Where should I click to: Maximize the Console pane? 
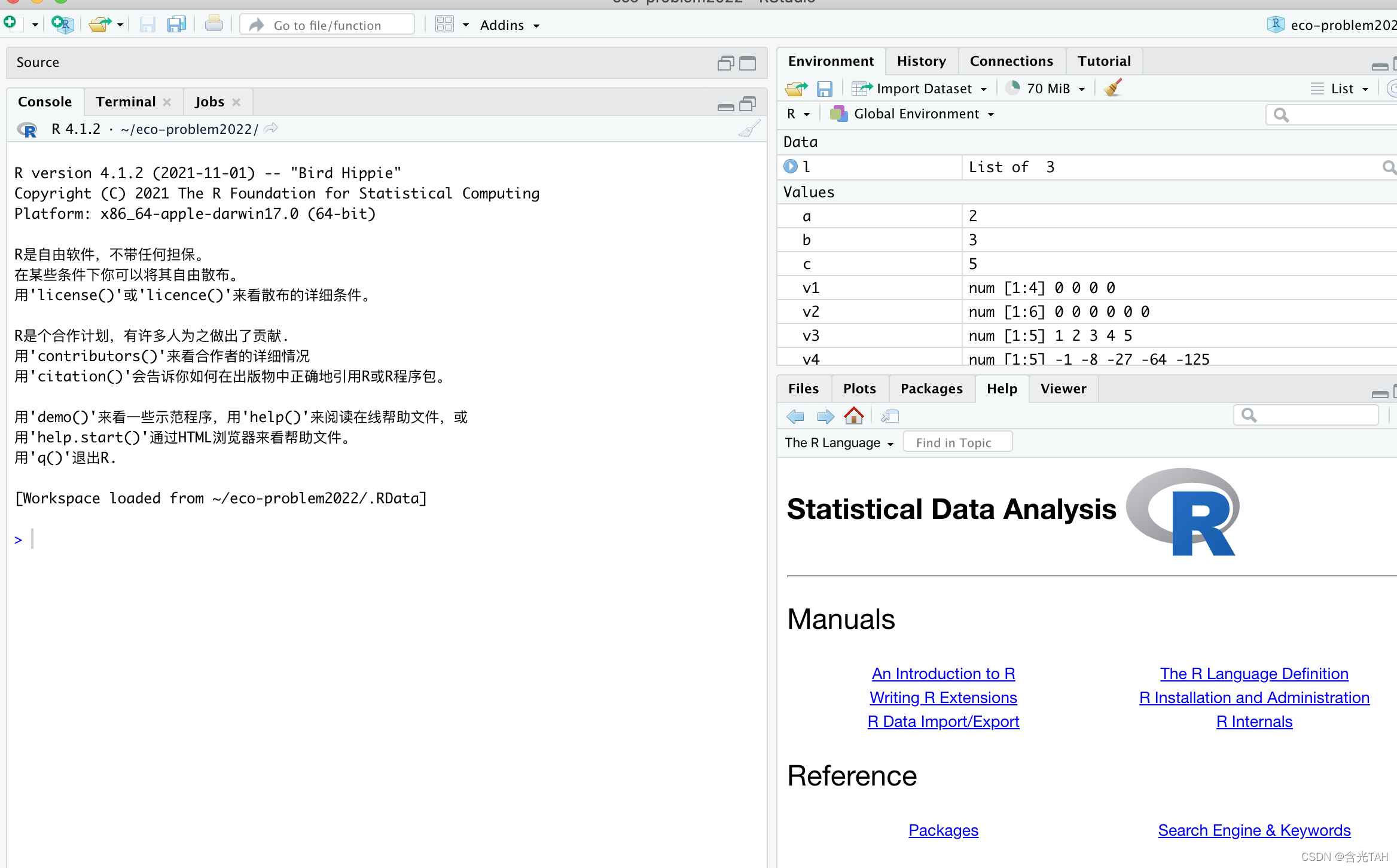tap(748, 104)
